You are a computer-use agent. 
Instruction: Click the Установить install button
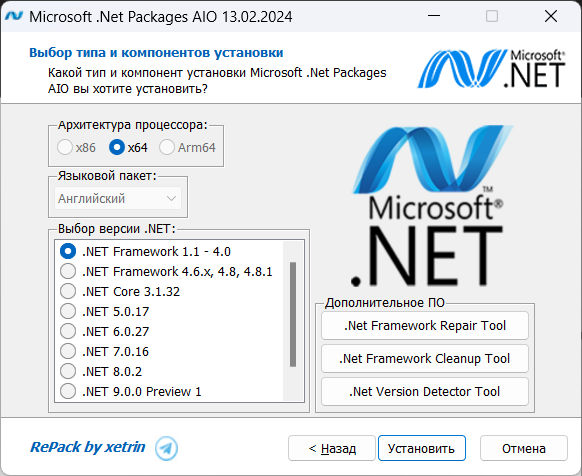tap(422, 448)
